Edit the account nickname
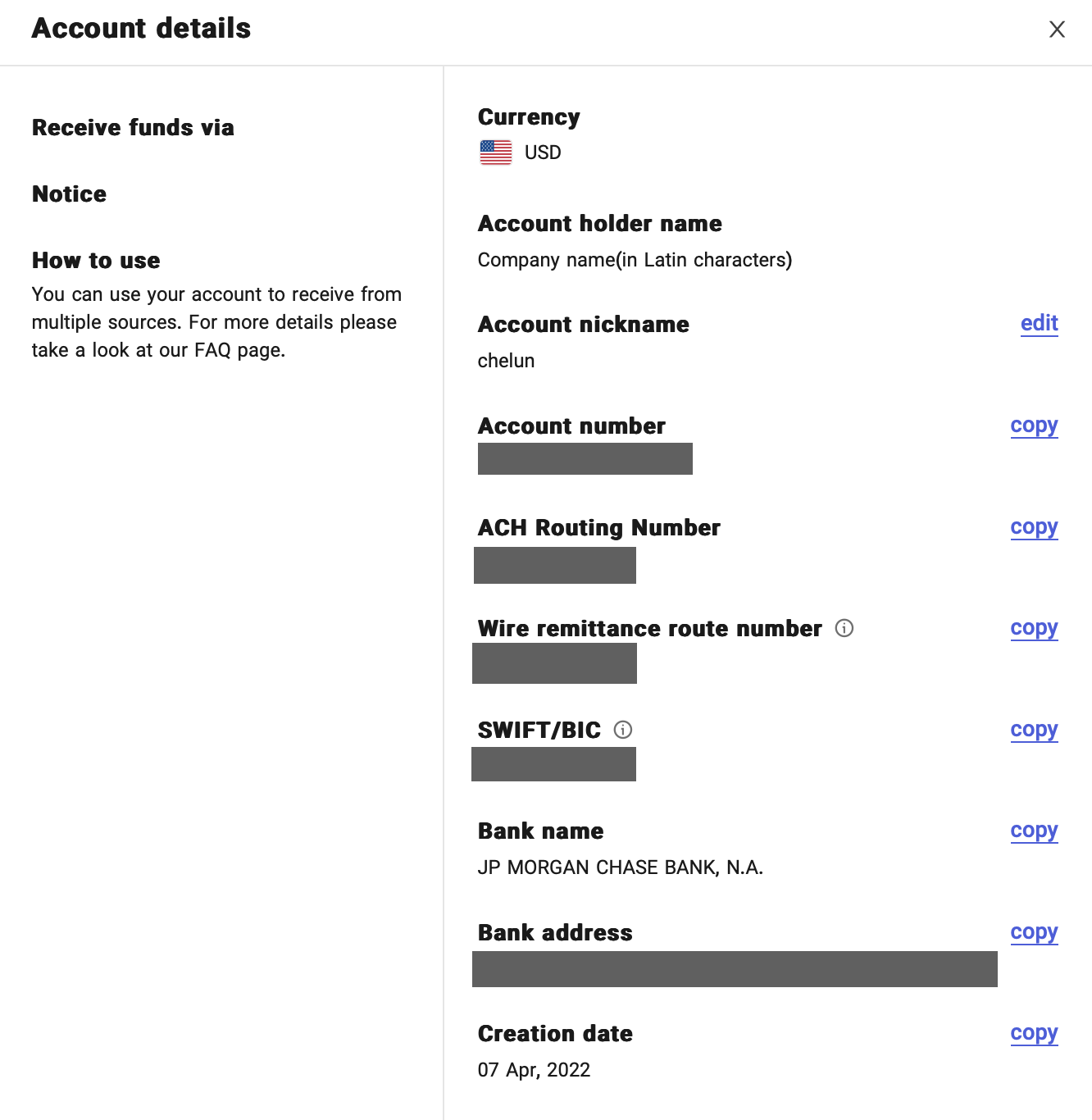Screen dimensions: 1092x1120 click(x=1039, y=323)
